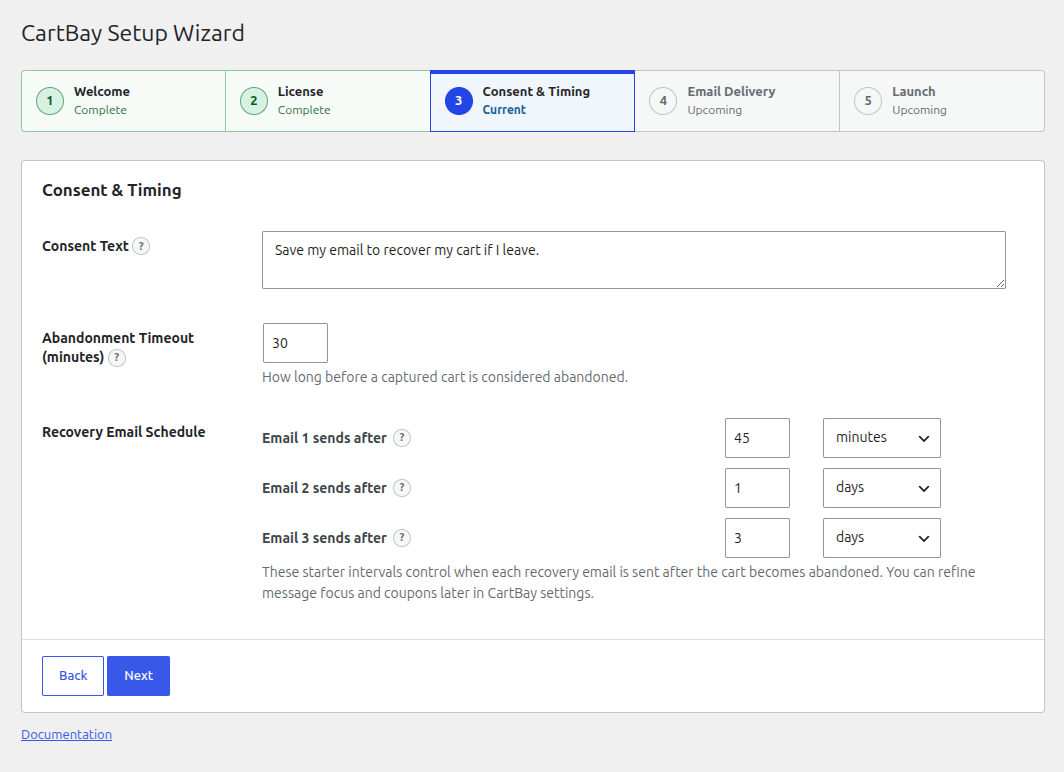Open the Email 3 unit dropdown showing days
1064x772 pixels.
pyautogui.click(x=881, y=538)
